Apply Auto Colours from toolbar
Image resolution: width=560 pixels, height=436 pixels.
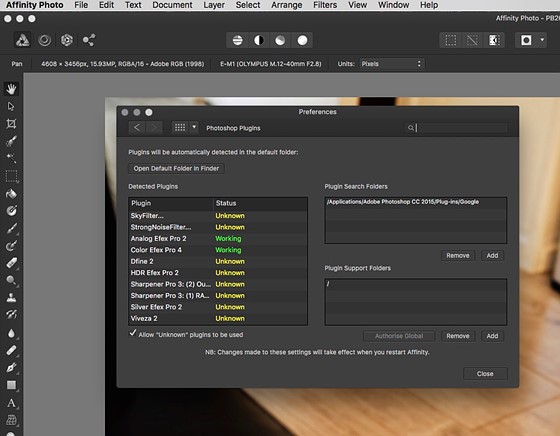(280, 40)
